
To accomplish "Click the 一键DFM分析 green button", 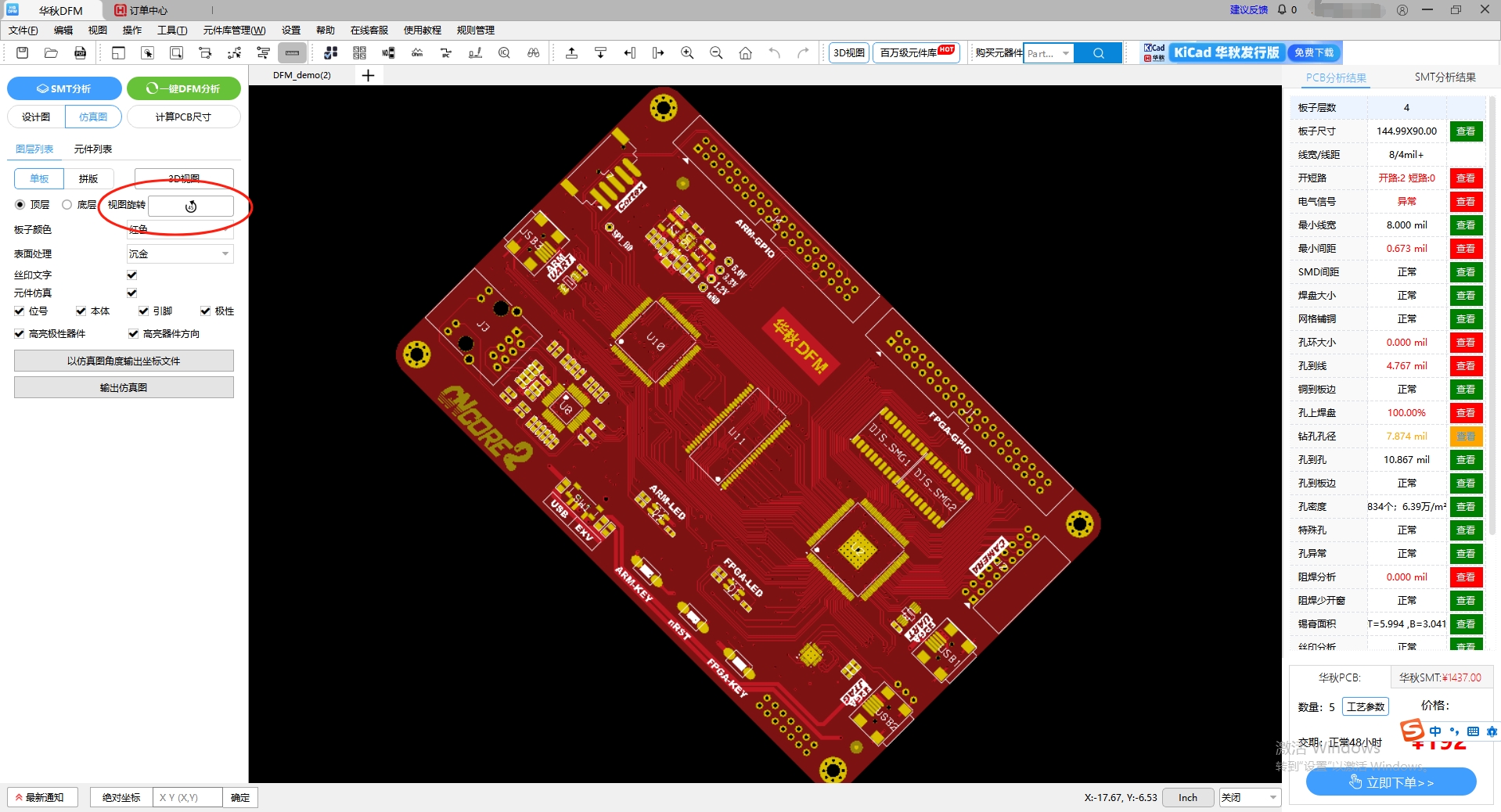I will pos(184,89).
